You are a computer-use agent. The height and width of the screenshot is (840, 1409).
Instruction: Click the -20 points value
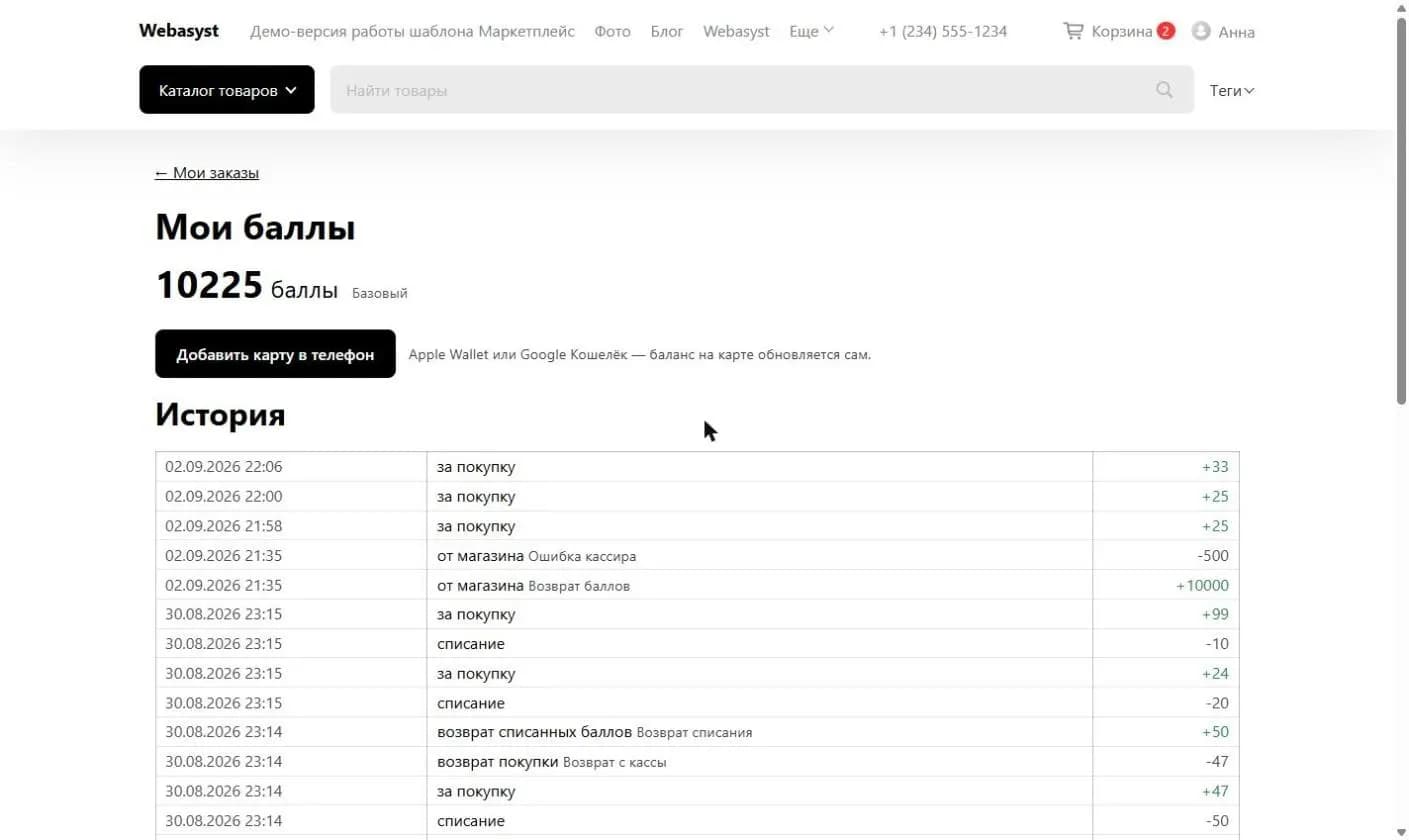pyautogui.click(x=1217, y=703)
